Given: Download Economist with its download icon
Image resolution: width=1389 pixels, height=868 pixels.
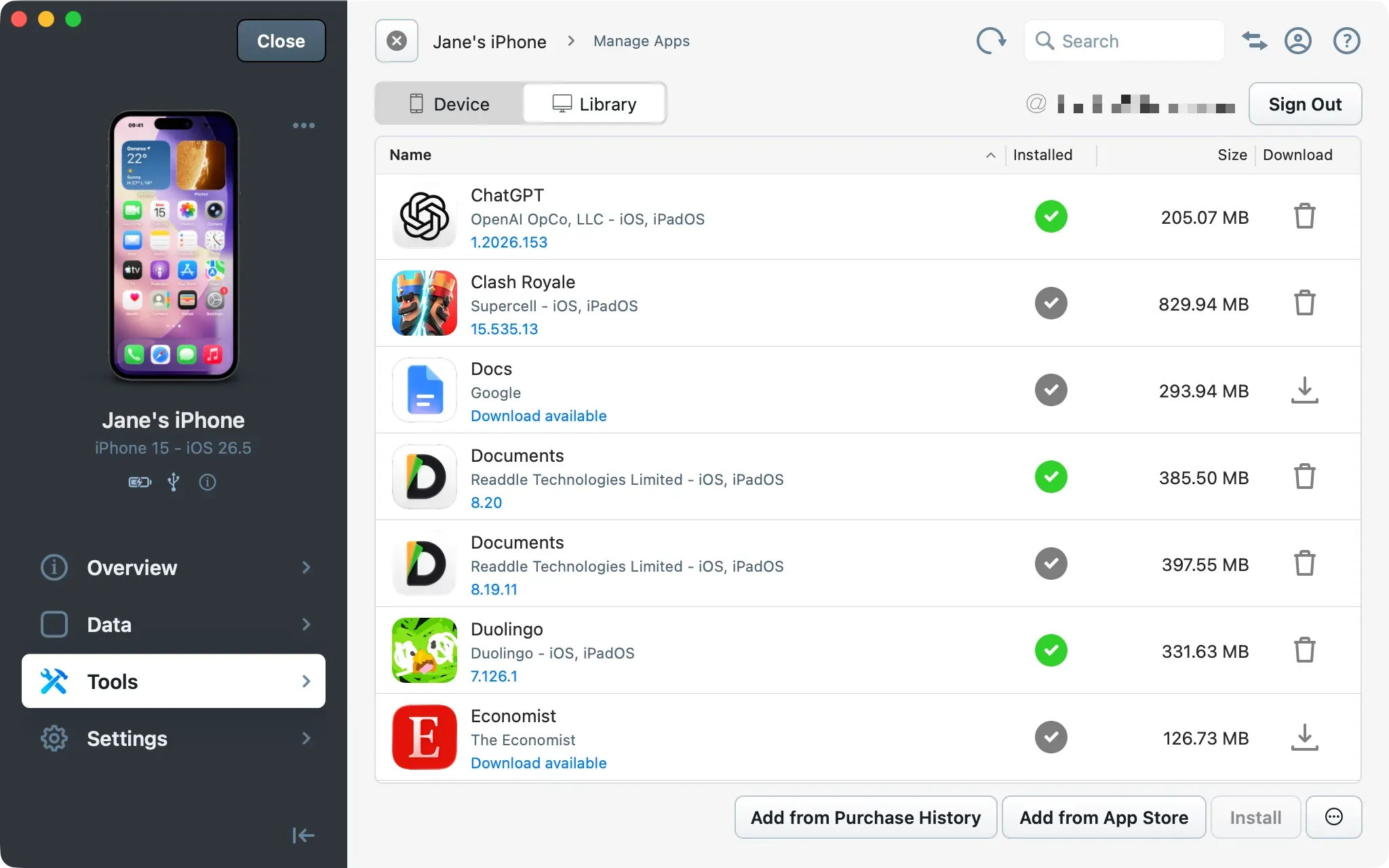Looking at the screenshot, I should click(x=1304, y=737).
